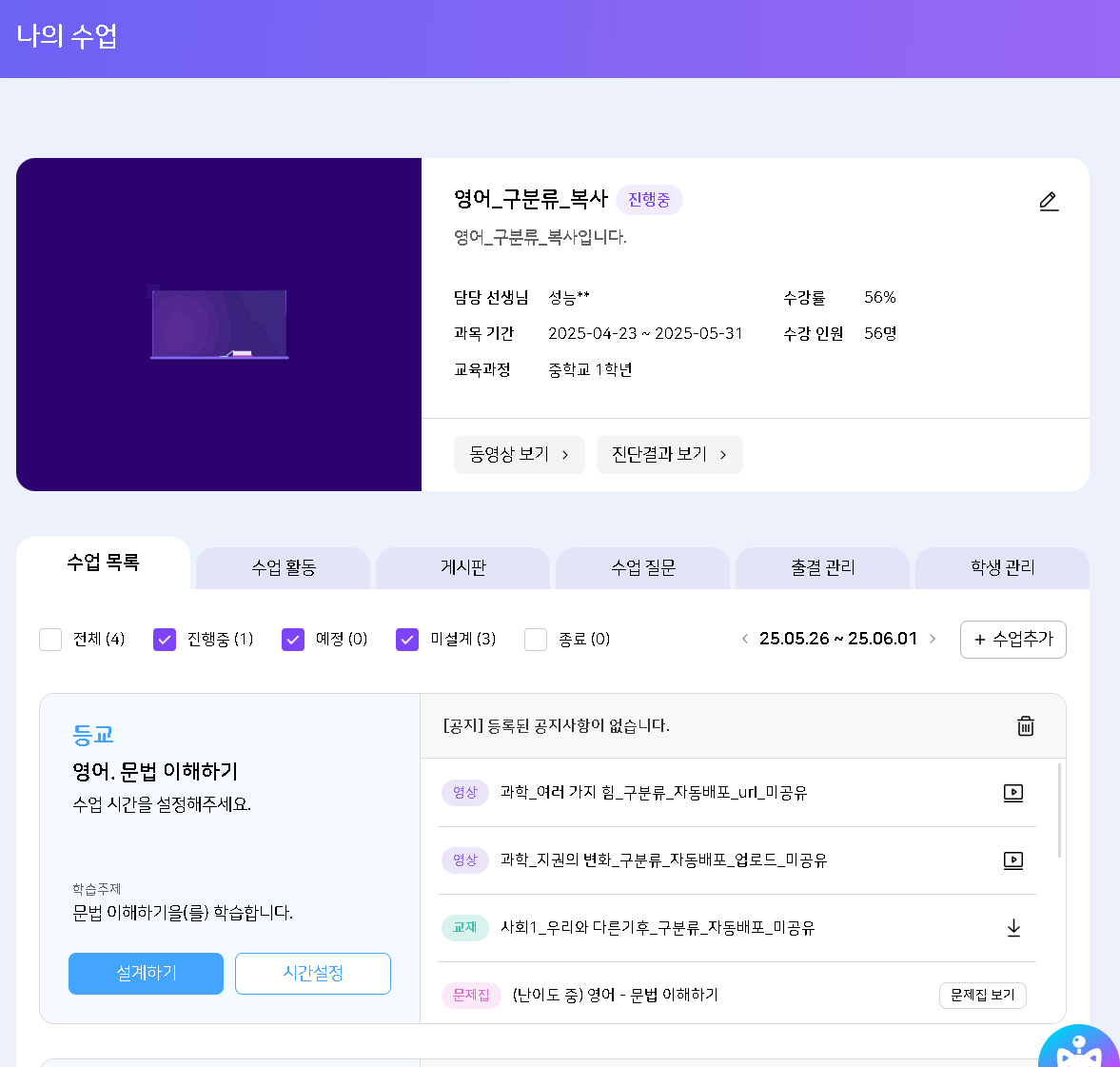
Task: Switch to the 수업 활동 tab
Action: coord(284,568)
